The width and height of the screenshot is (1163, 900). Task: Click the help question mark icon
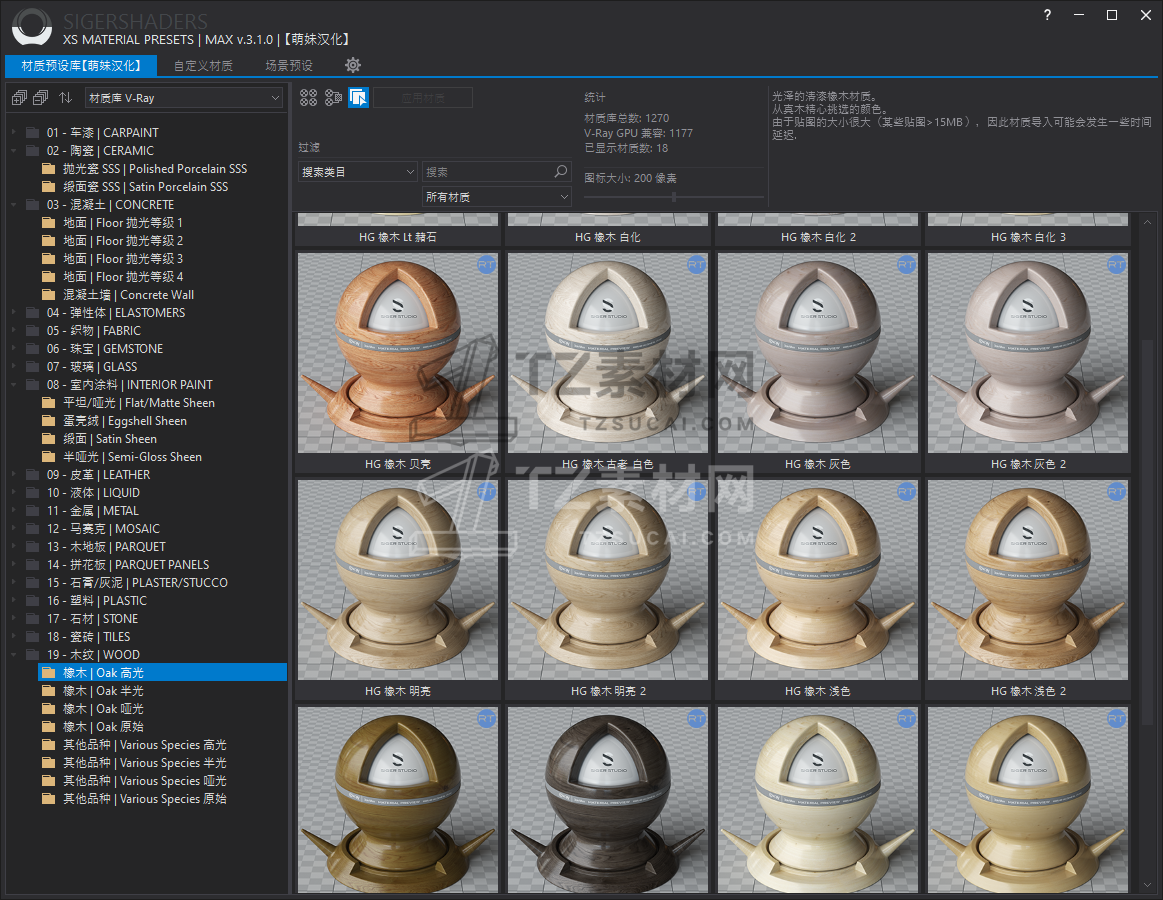pos(1047,15)
